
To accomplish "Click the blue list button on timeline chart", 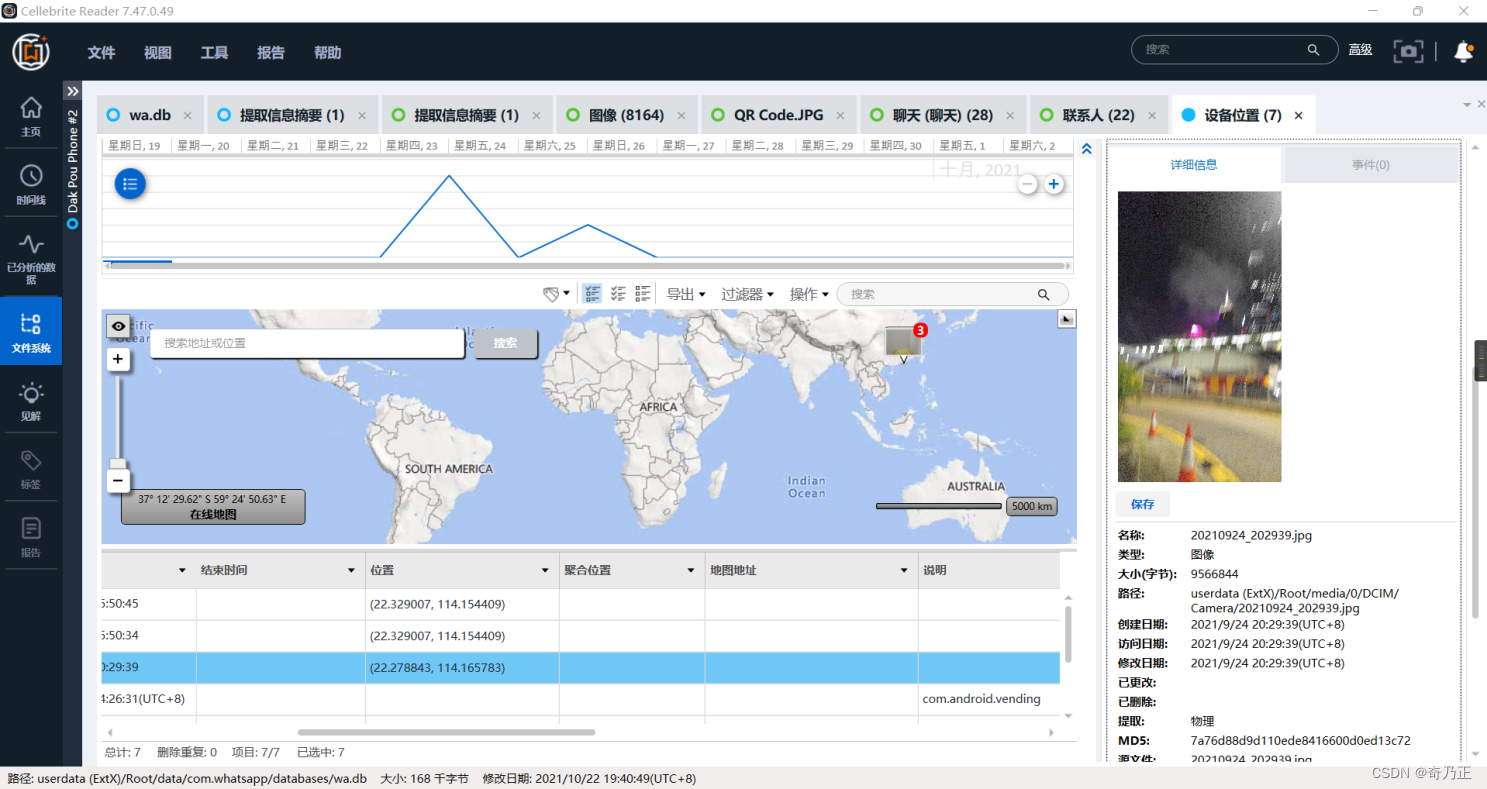I will [131, 184].
